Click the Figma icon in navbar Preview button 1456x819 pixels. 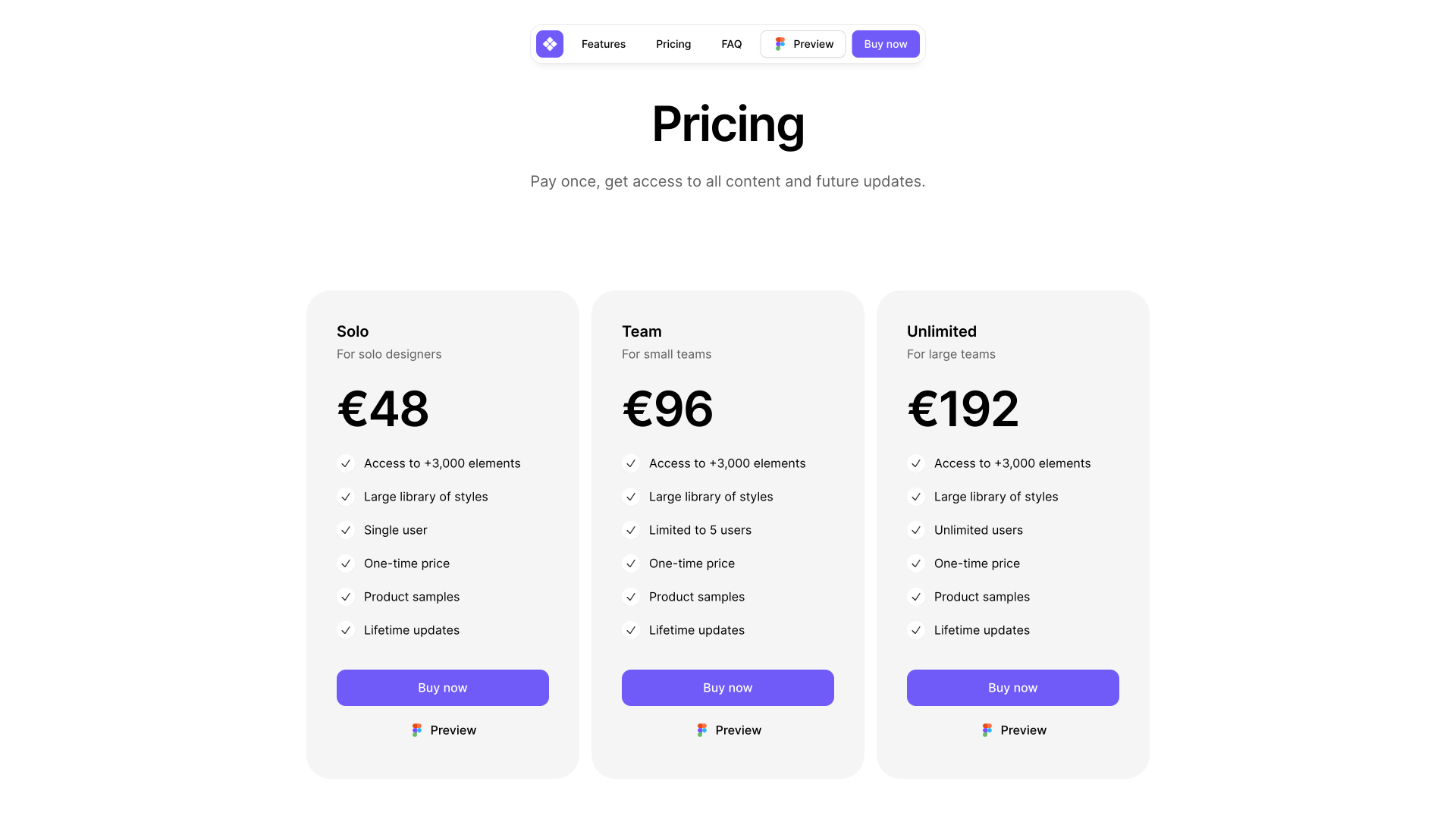pos(780,44)
